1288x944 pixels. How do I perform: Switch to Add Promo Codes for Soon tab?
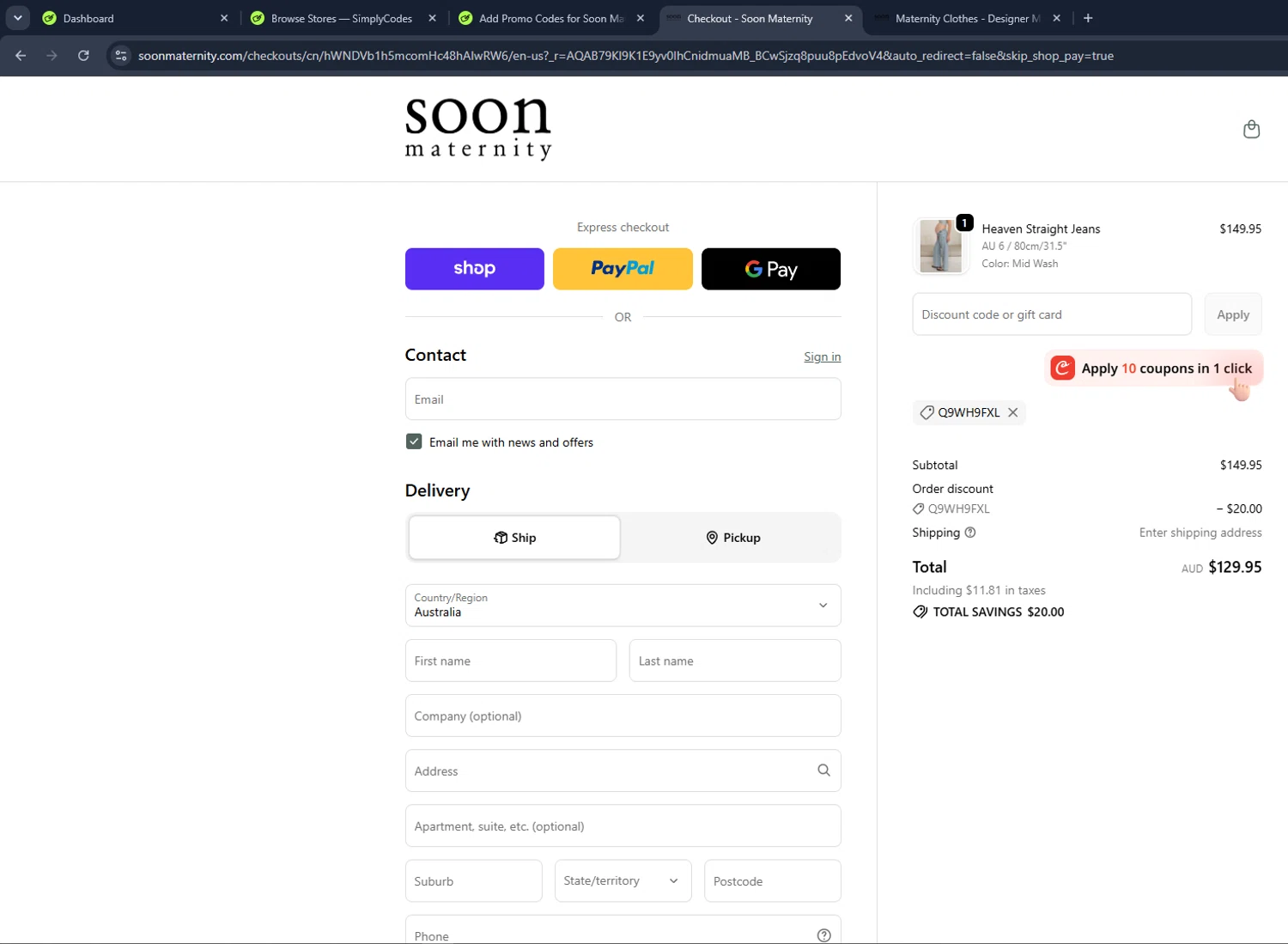(x=550, y=18)
